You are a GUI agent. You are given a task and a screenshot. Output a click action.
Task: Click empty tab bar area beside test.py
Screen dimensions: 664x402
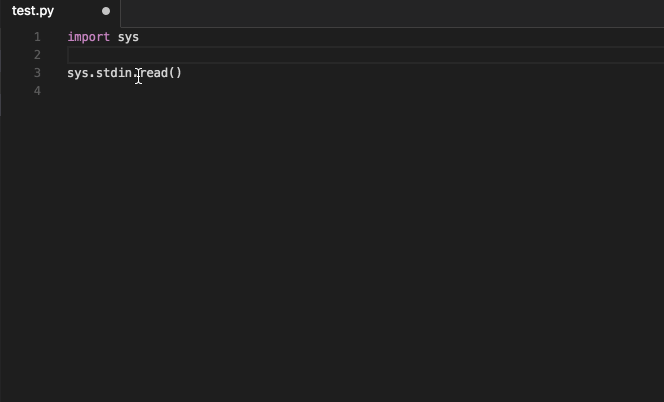(392, 14)
